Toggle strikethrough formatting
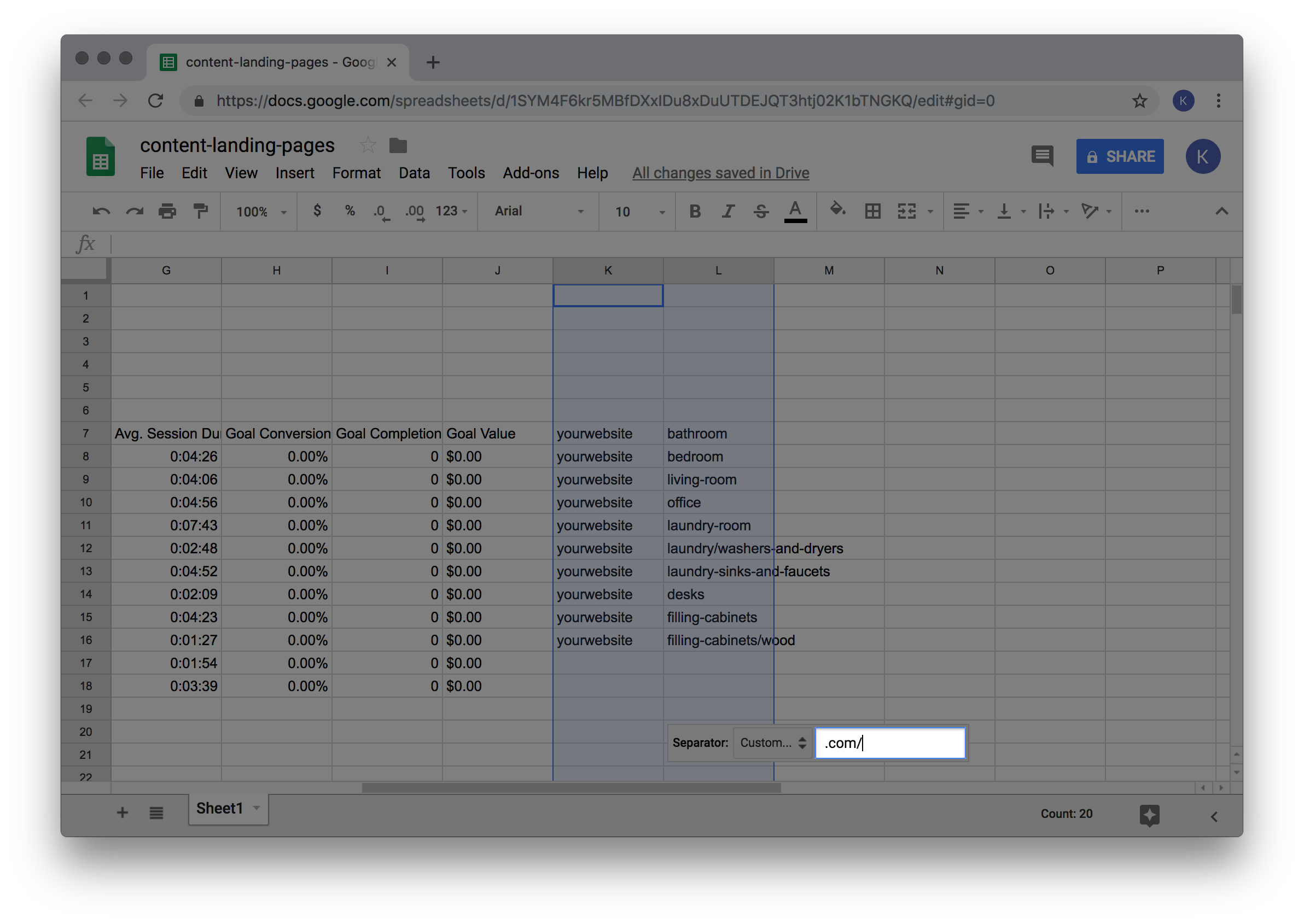1304x924 pixels. pyautogui.click(x=760, y=212)
